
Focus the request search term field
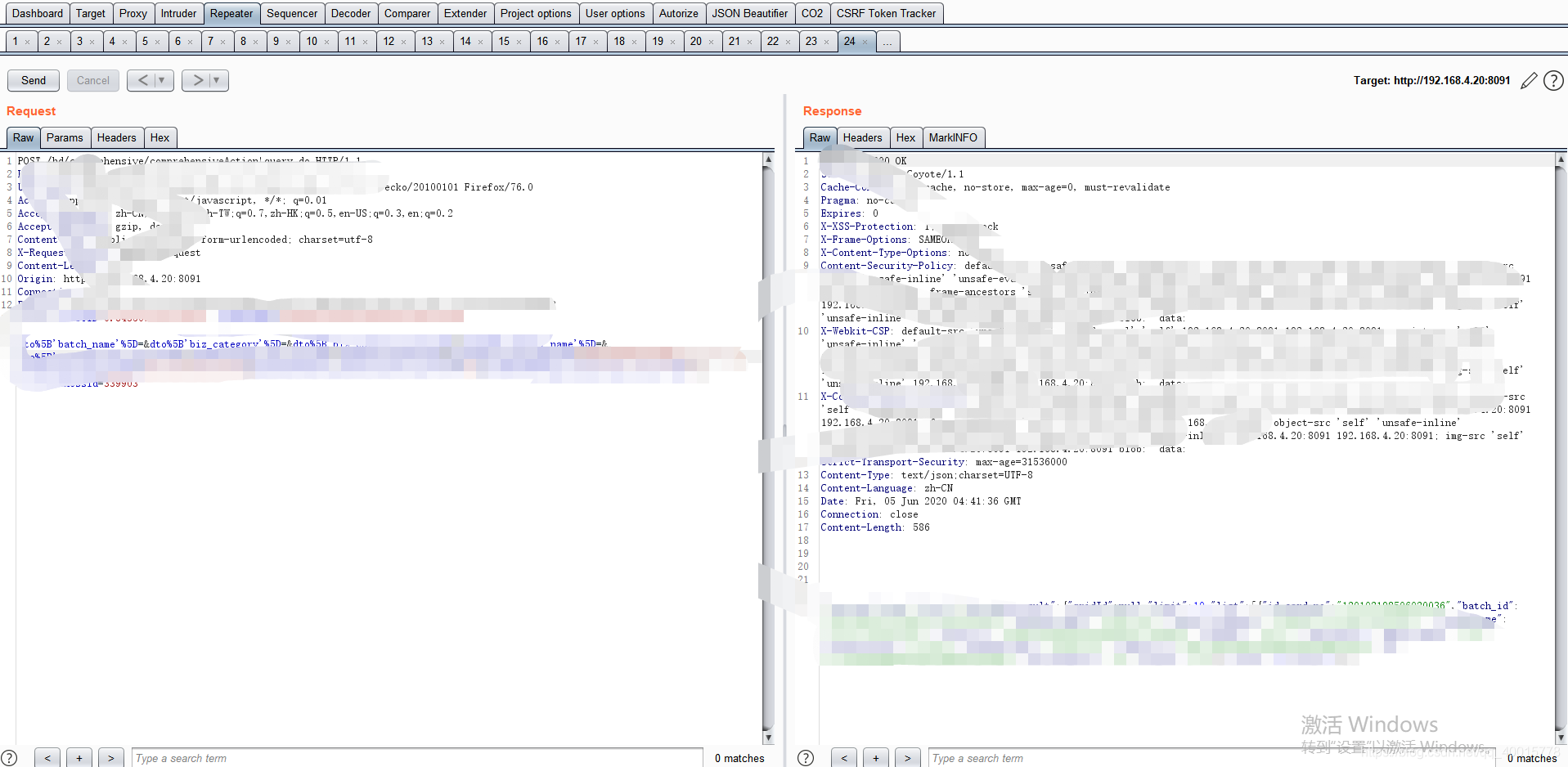click(x=417, y=758)
